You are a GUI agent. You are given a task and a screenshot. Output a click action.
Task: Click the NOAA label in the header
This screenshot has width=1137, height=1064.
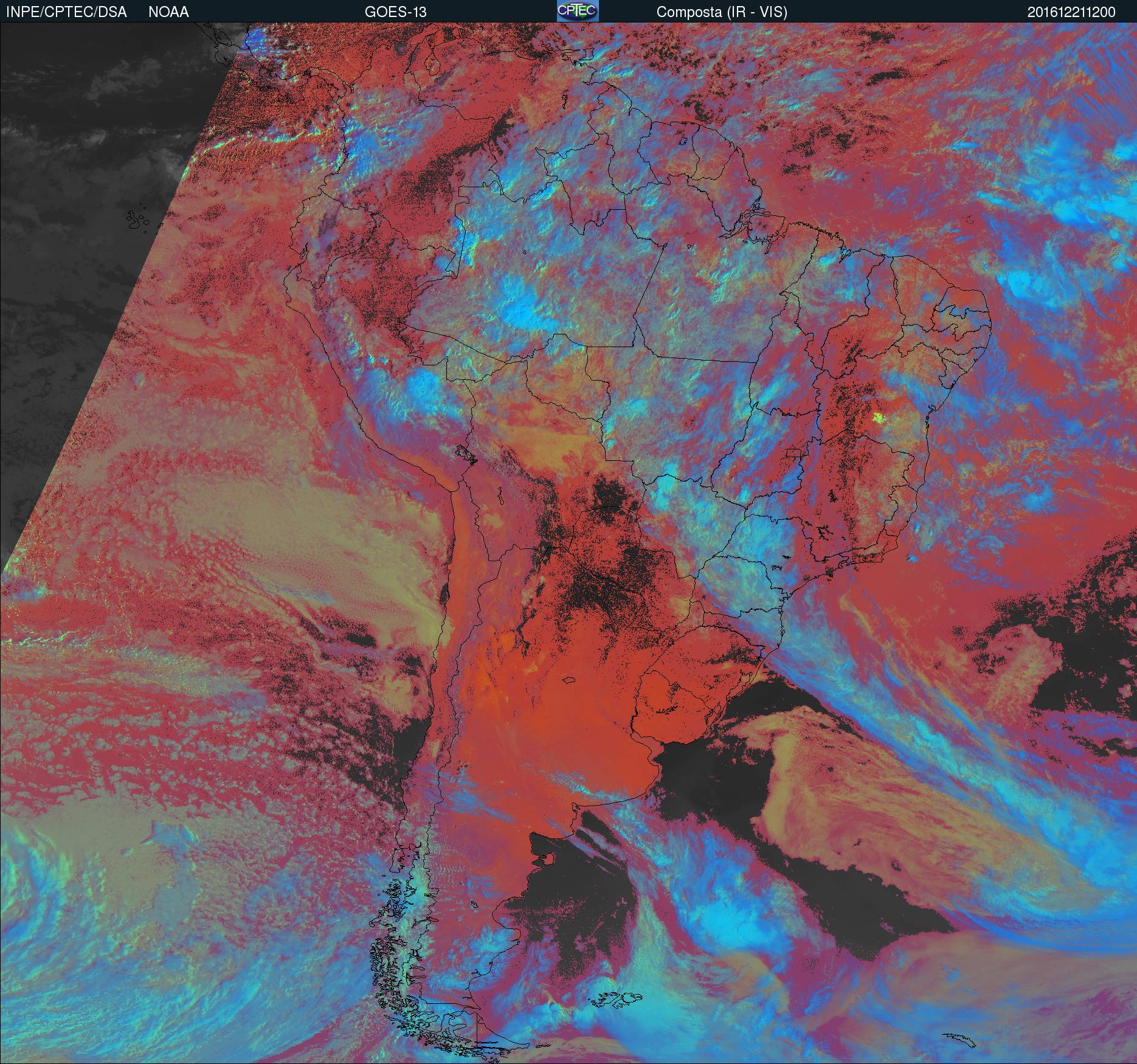(x=168, y=12)
